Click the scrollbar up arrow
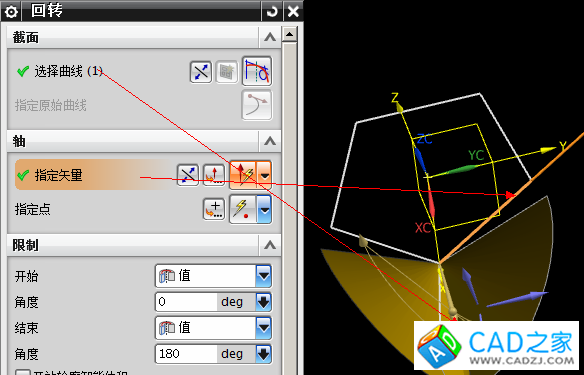Image resolution: width=584 pixels, height=375 pixels. 289,34
